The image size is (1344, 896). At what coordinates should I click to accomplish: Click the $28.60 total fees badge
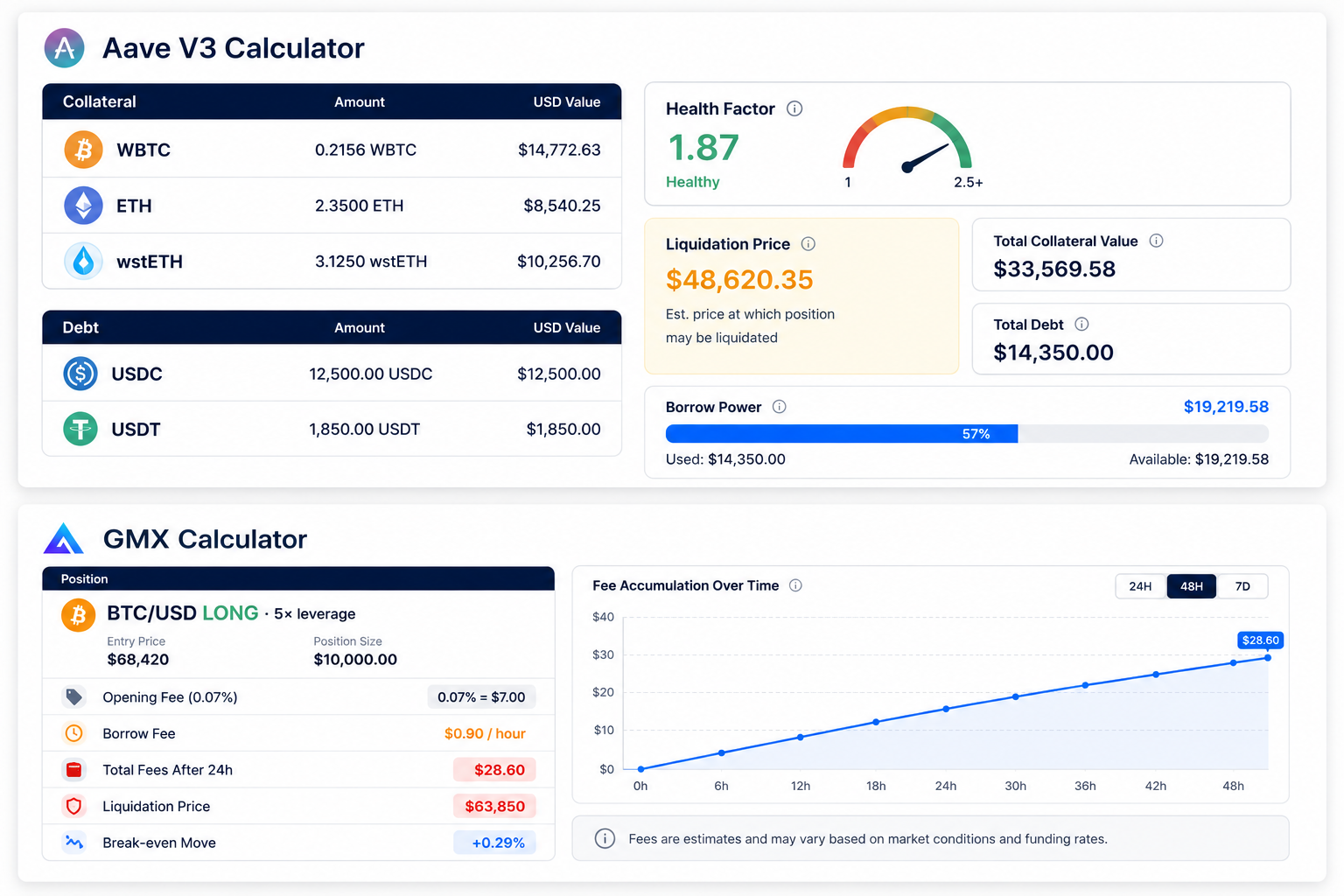pyautogui.click(x=494, y=770)
